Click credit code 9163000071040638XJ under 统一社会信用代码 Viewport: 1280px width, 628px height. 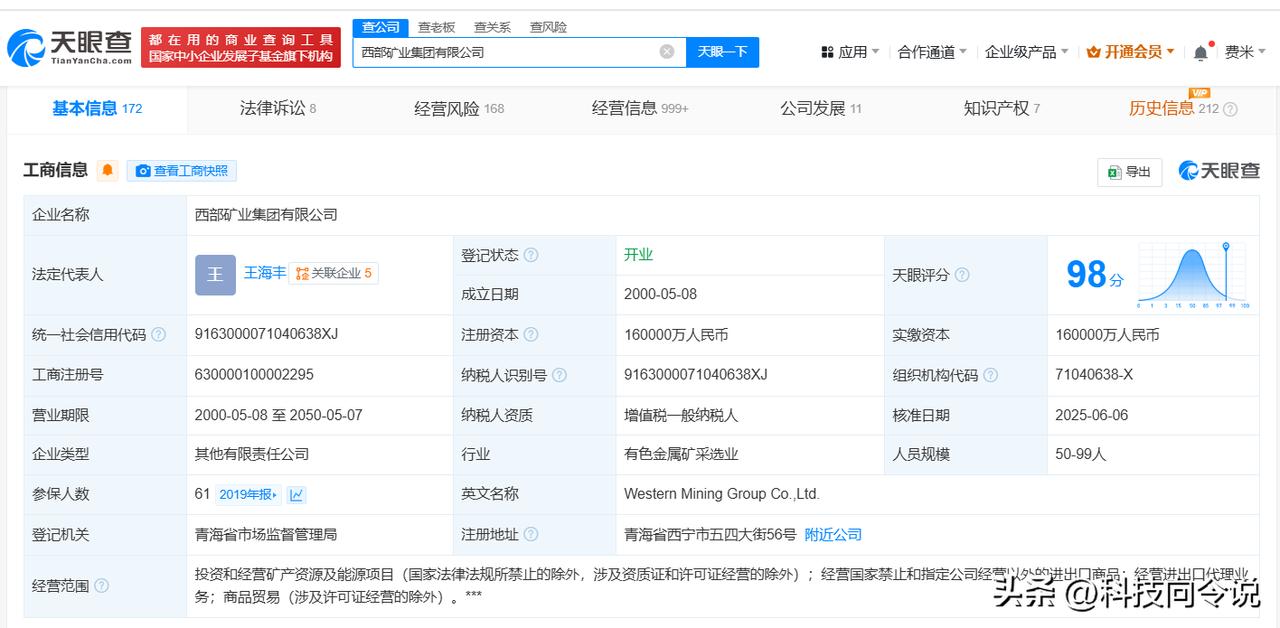[x=266, y=334]
